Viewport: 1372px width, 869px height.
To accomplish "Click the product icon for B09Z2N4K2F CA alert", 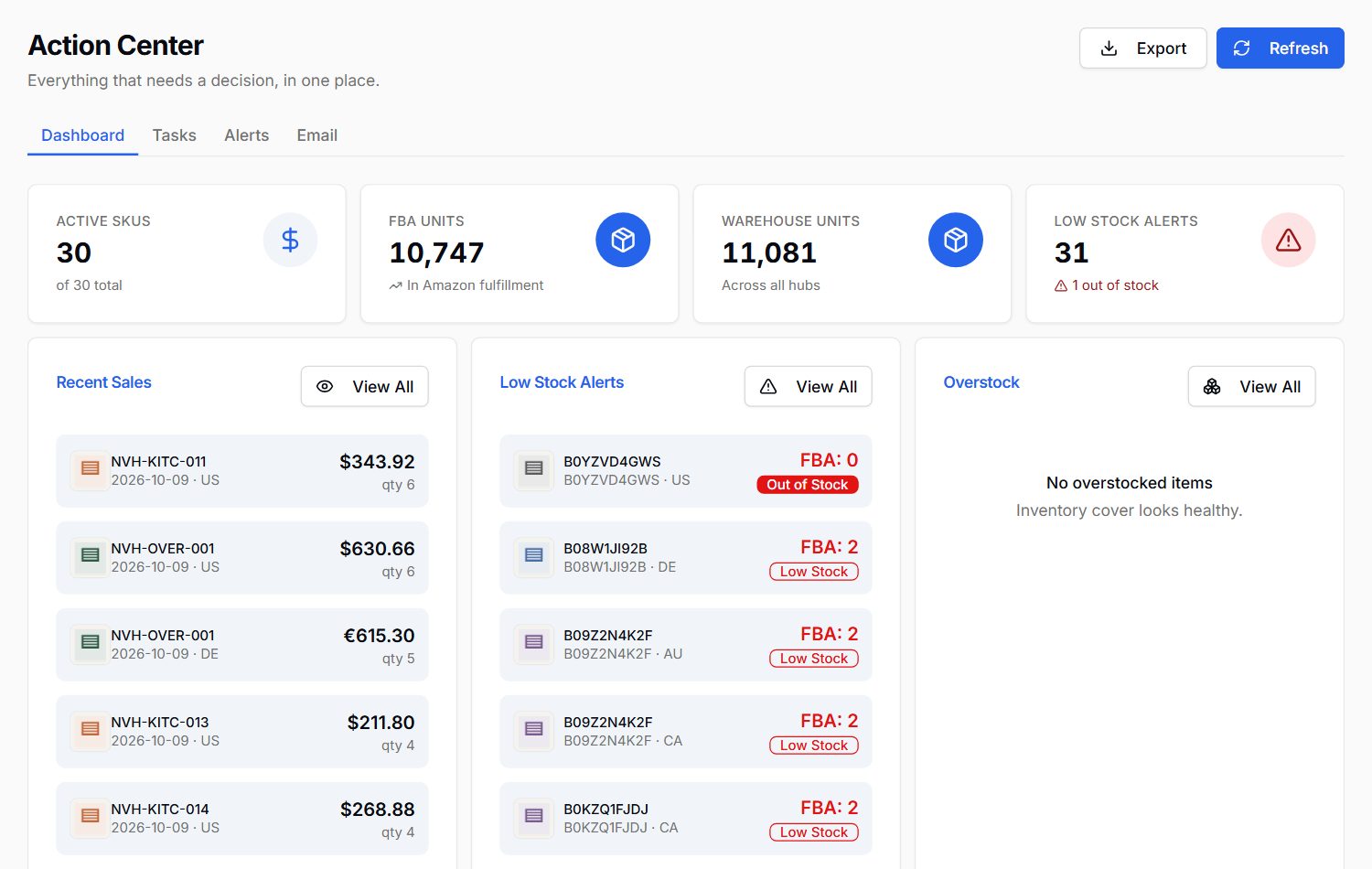I will pos(534,731).
